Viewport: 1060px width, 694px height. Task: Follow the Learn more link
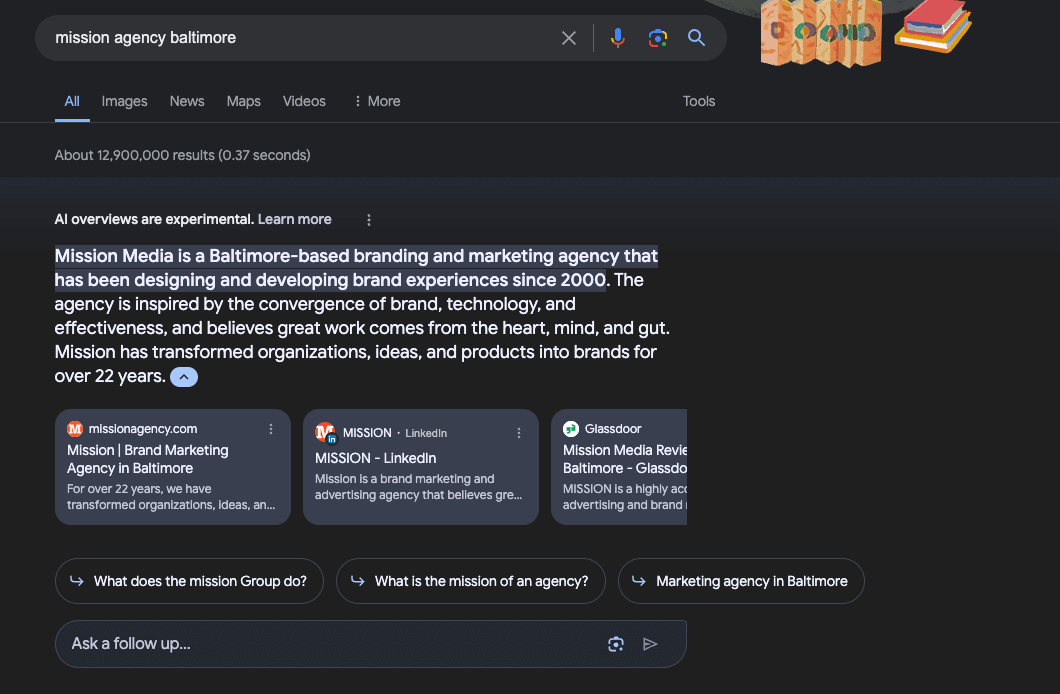coord(295,220)
